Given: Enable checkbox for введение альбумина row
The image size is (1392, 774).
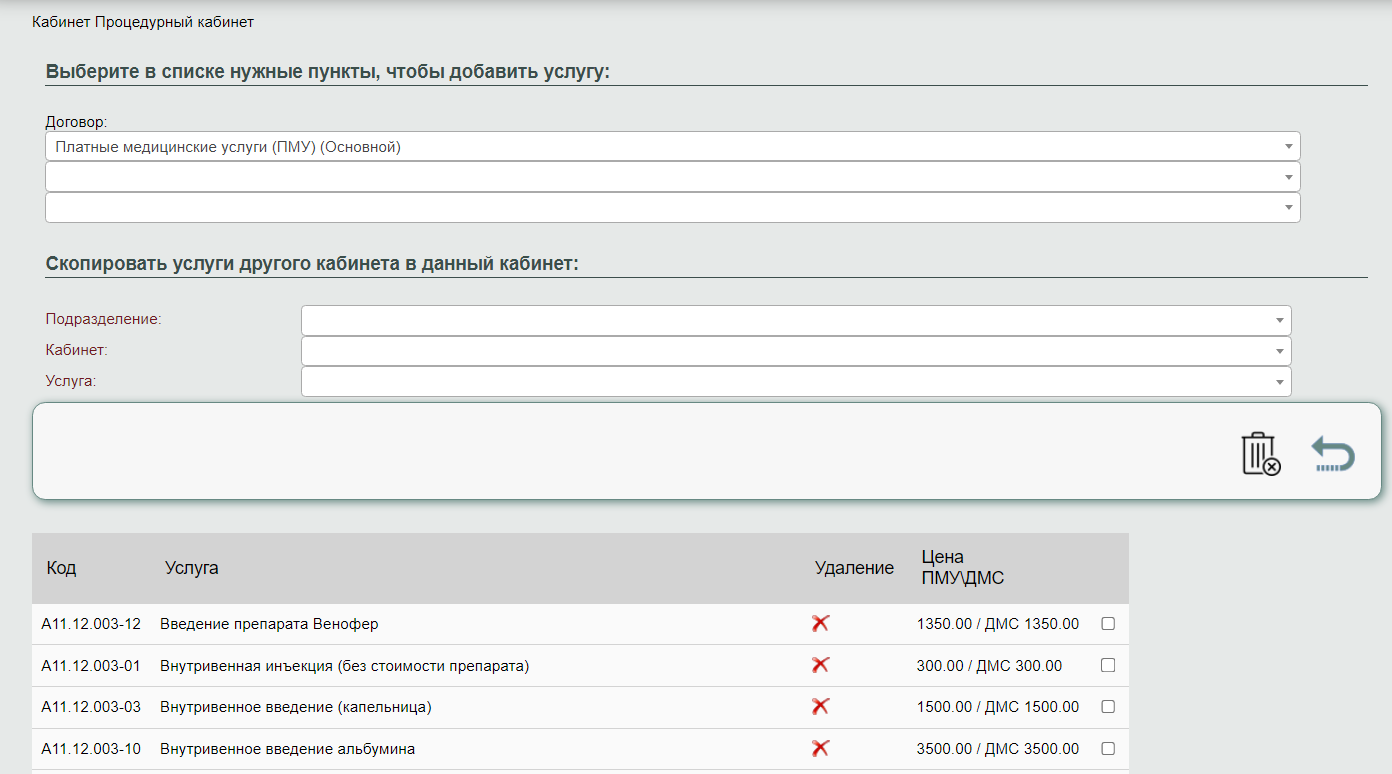Looking at the screenshot, I should click(x=1108, y=749).
